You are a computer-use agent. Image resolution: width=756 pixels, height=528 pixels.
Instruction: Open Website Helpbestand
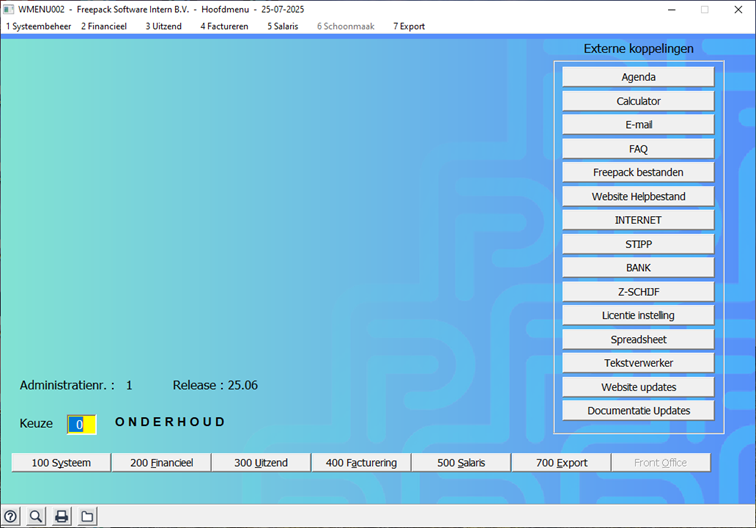[638, 197]
